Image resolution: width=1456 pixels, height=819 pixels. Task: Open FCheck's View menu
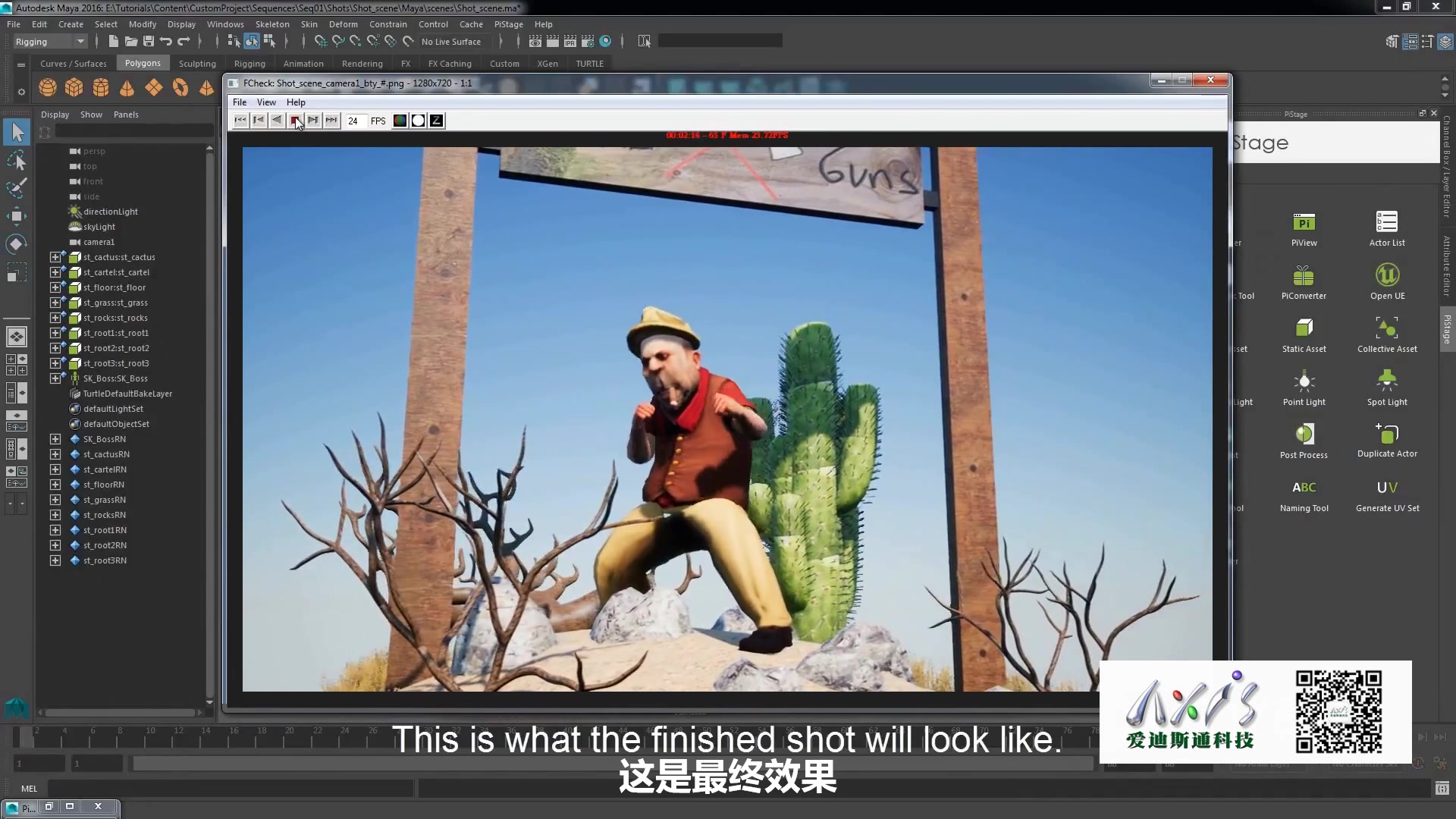click(x=266, y=102)
